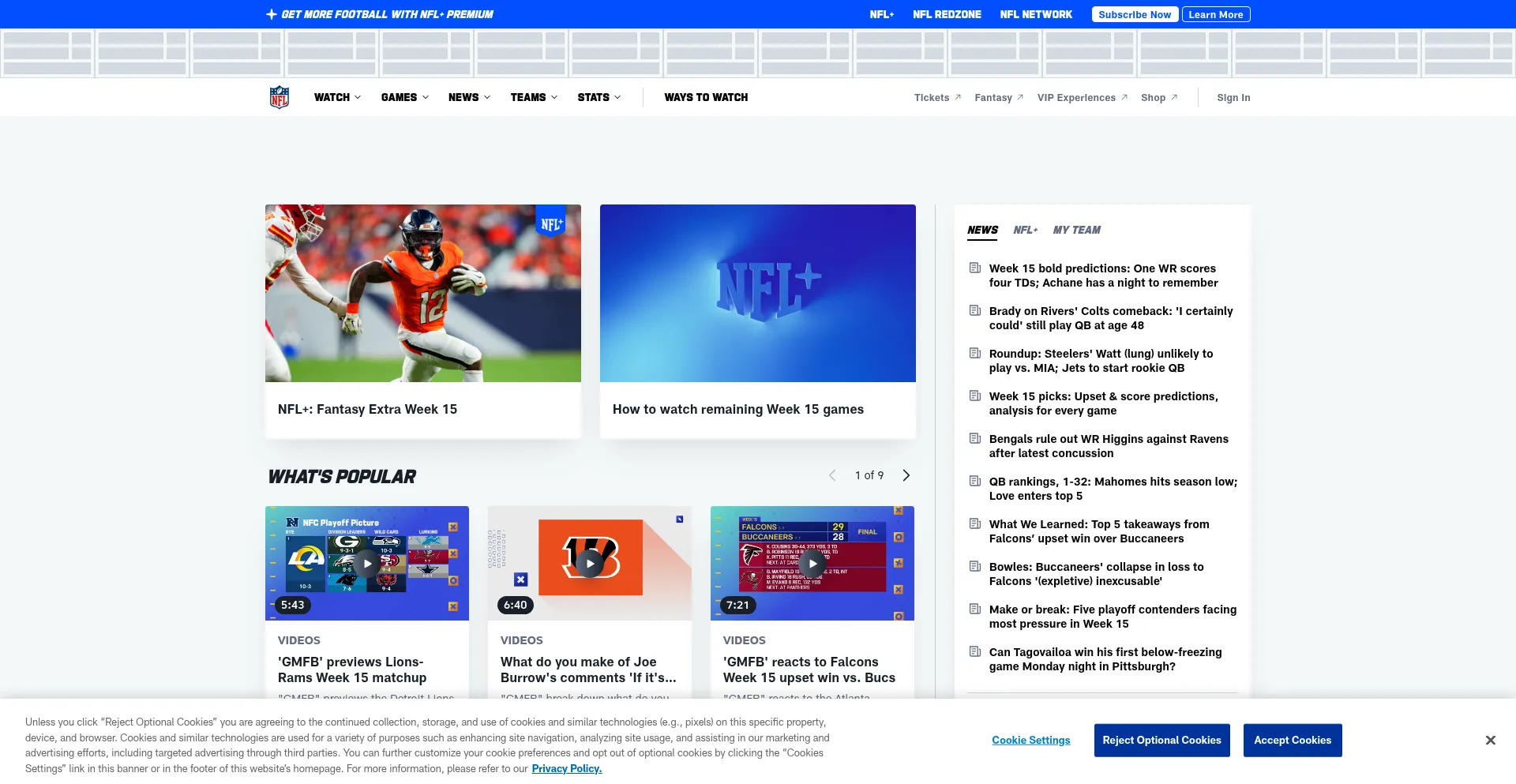
Task: Expand the Watch dropdown menu
Action: (x=337, y=97)
